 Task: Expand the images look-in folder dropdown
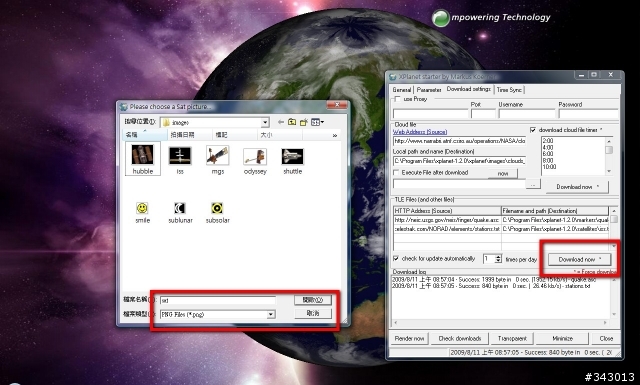[x=265, y=122]
